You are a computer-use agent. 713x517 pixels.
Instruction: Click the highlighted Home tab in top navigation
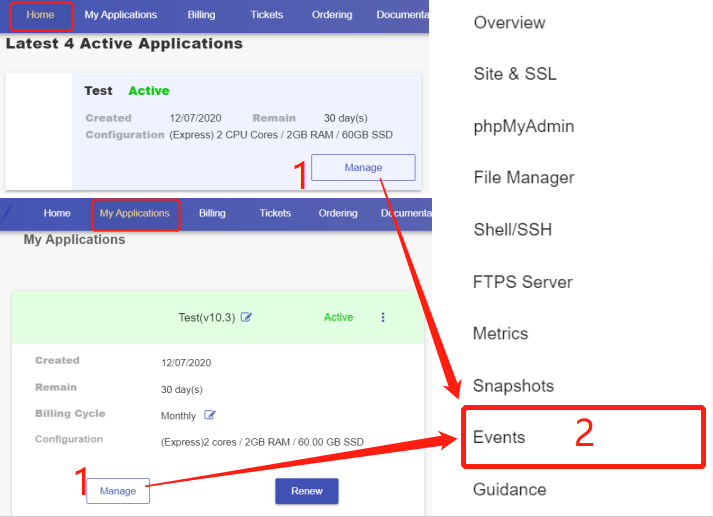pyautogui.click(x=41, y=15)
